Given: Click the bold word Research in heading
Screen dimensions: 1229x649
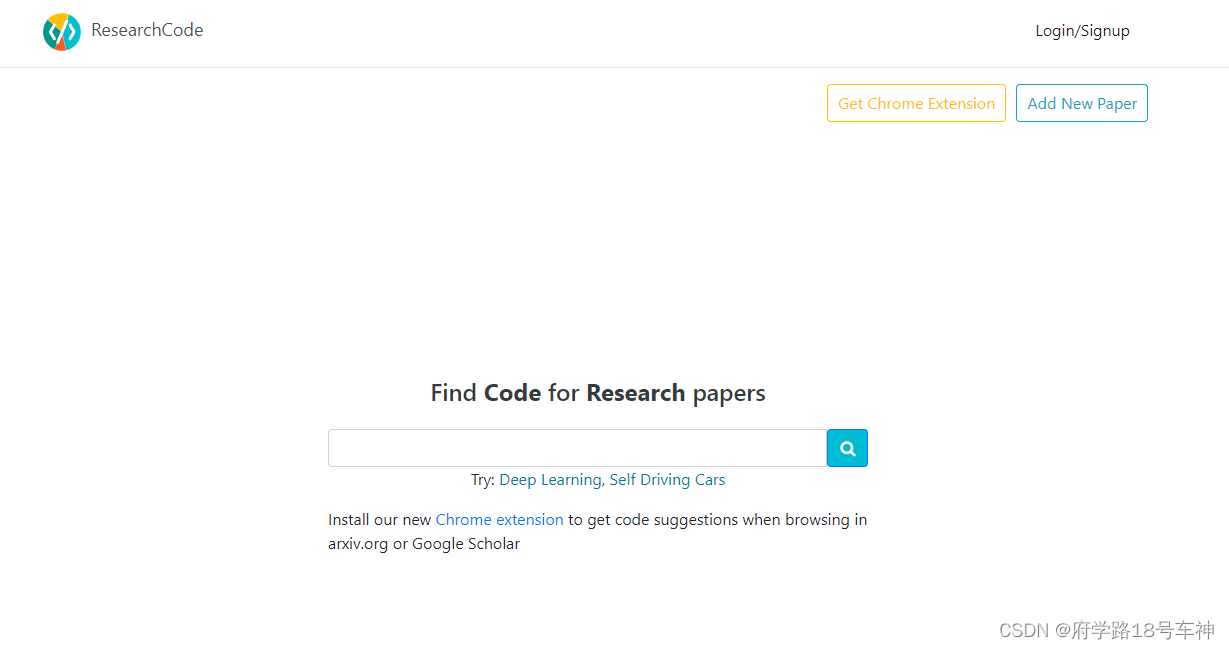Looking at the screenshot, I should tap(635, 393).
